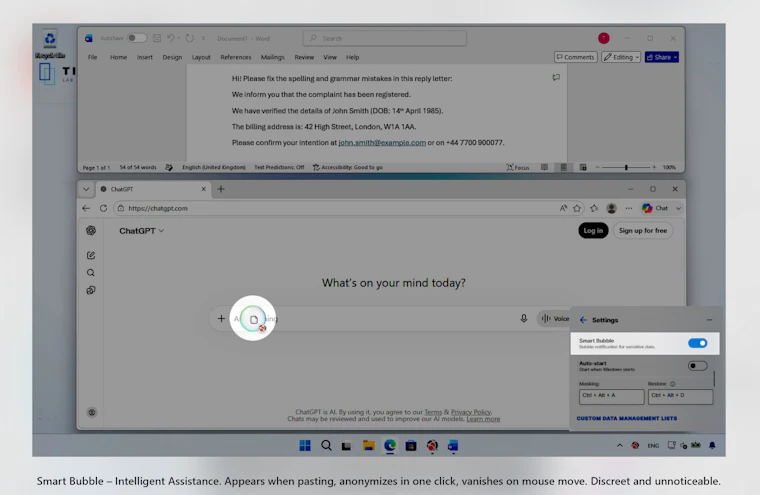Click English (United Kingdom) language indicator
Image resolution: width=760 pixels, height=495 pixels.
pyautogui.click(x=214, y=167)
